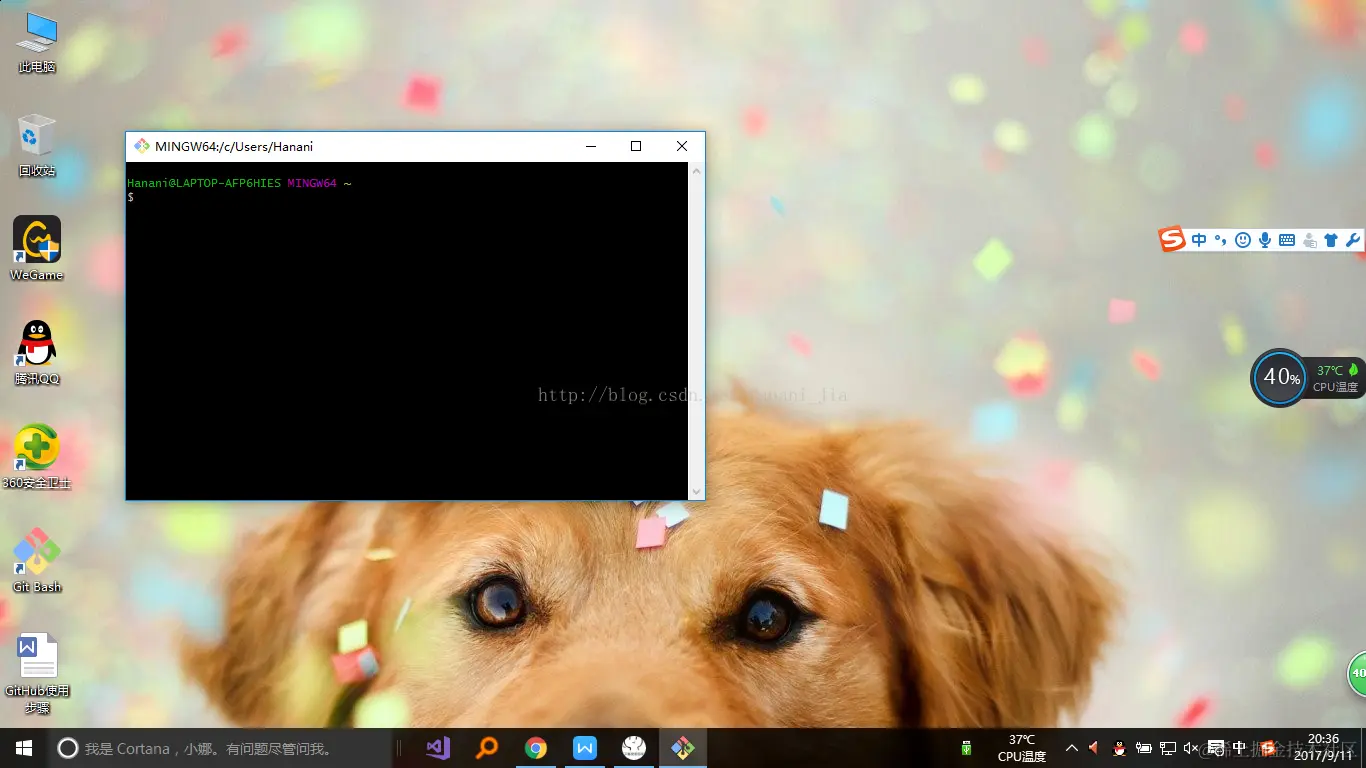
Task: Click the network connection tray icon
Action: pyautogui.click(x=1167, y=748)
